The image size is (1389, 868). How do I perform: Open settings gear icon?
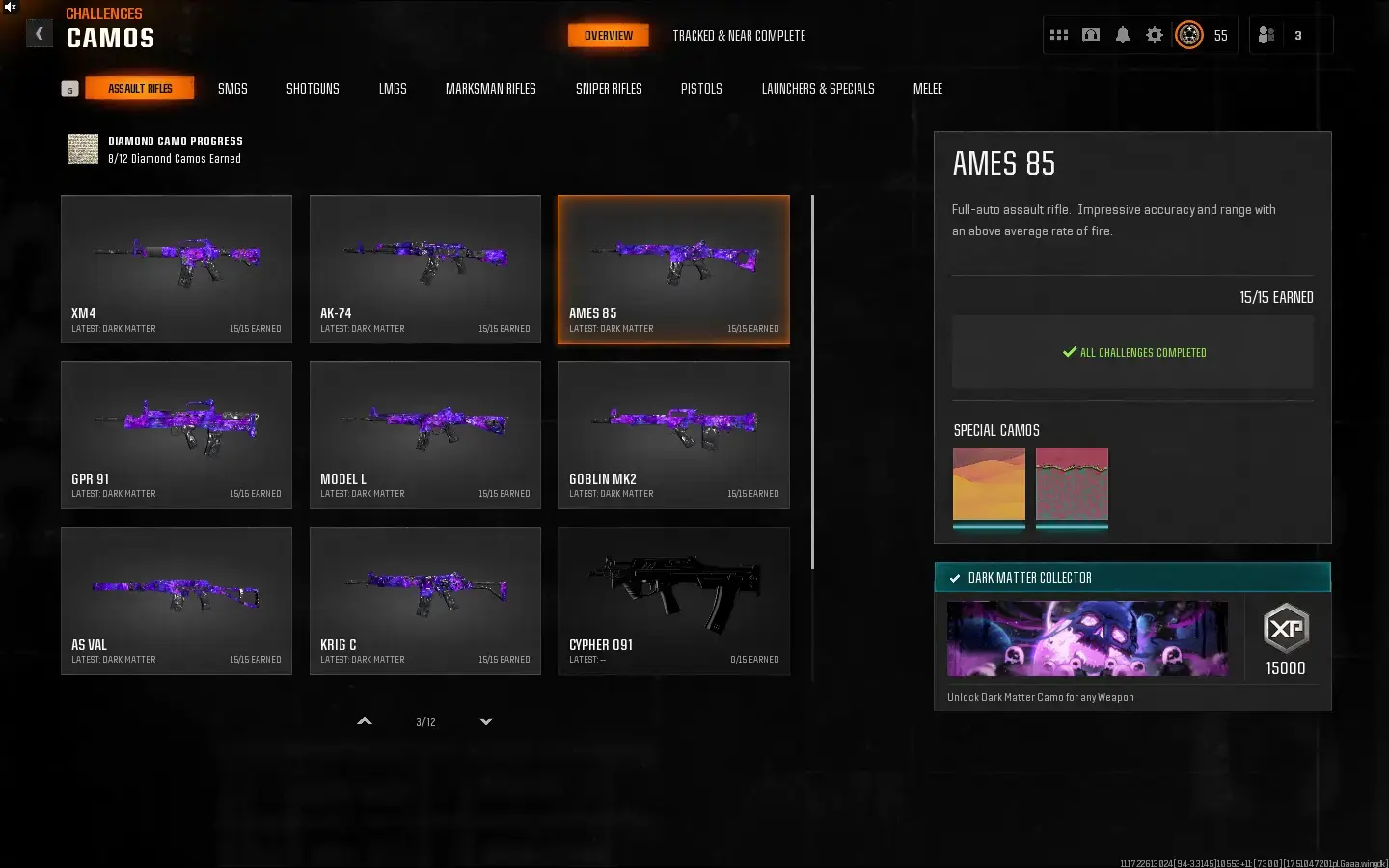click(x=1155, y=35)
